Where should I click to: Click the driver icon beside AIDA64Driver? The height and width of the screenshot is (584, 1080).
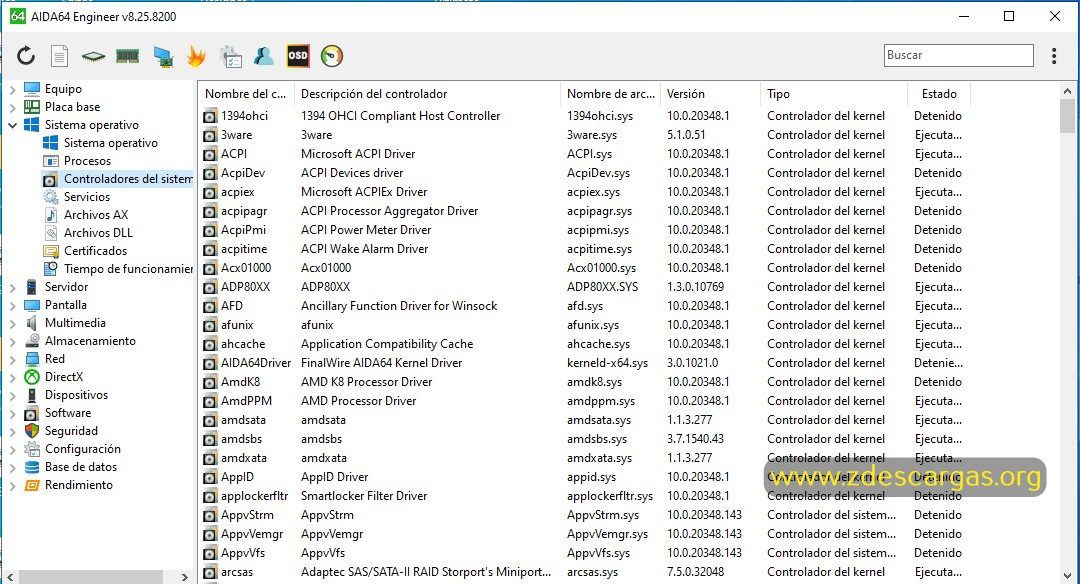(209, 363)
